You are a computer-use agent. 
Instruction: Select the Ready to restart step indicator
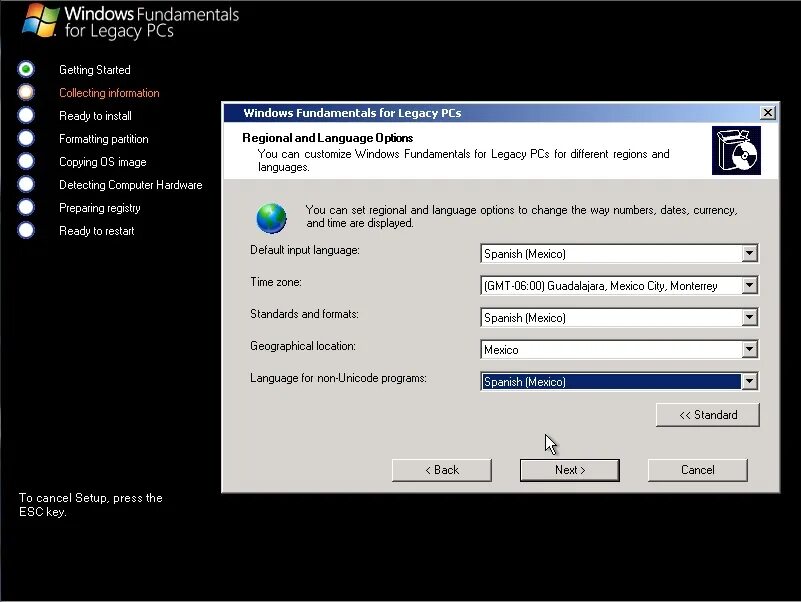point(26,231)
